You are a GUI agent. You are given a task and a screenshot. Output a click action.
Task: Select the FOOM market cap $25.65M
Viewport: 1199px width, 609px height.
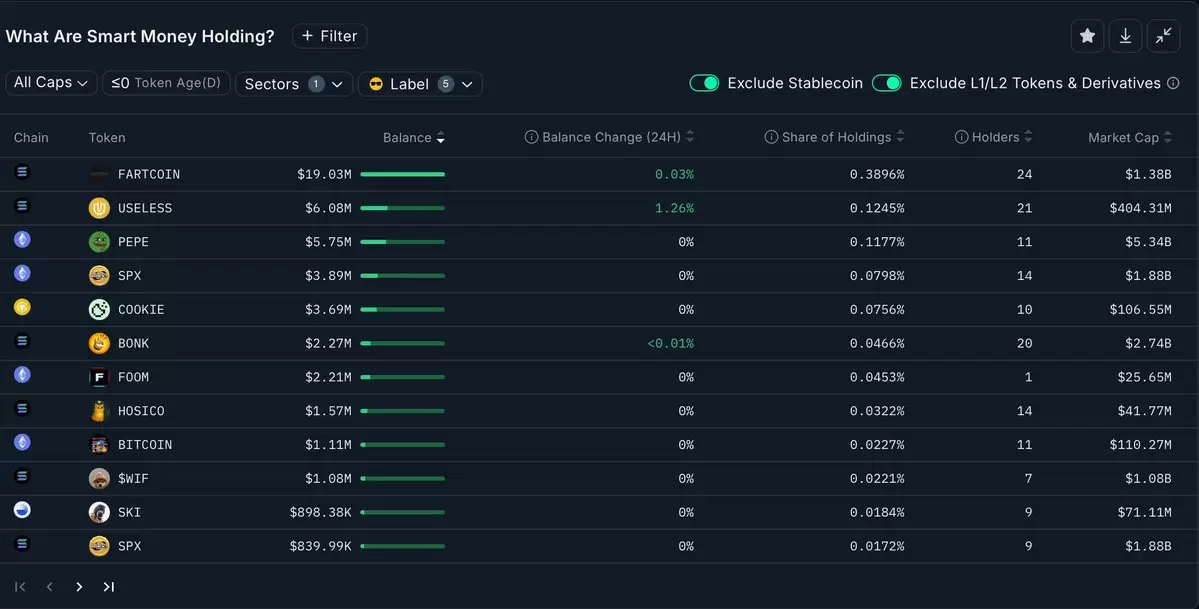click(1144, 377)
